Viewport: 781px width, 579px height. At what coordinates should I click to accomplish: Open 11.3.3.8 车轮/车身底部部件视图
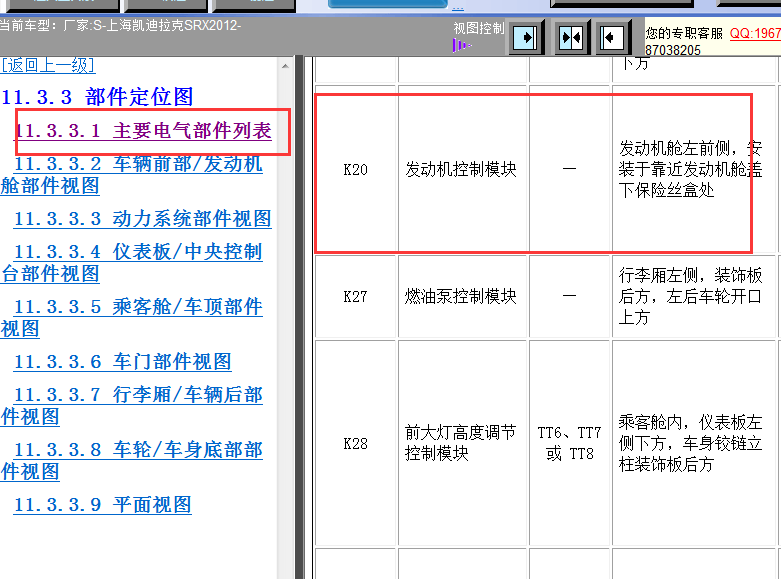pos(131,460)
